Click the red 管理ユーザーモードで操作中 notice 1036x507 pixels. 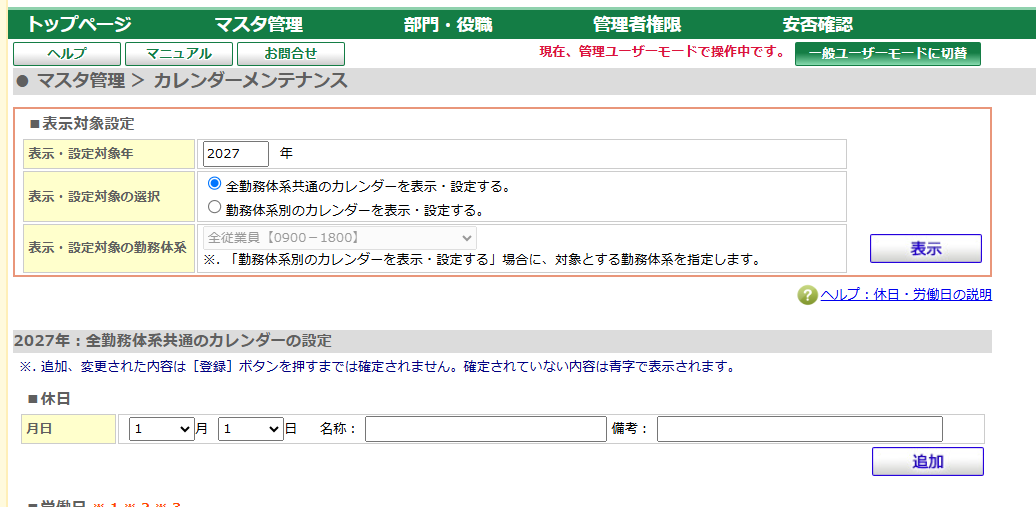click(662, 52)
